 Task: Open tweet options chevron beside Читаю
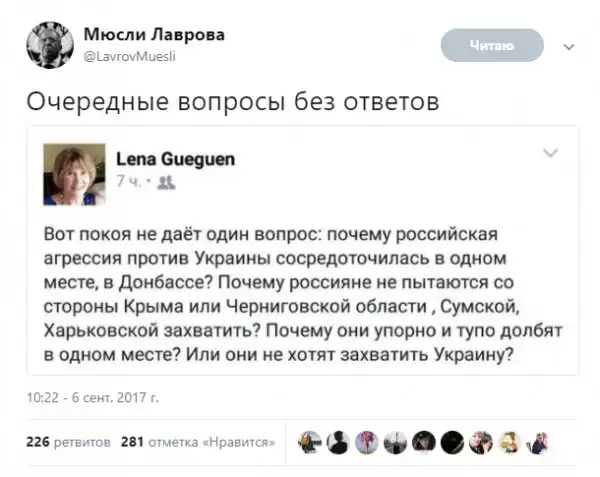pyautogui.click(x=568, y=46)
